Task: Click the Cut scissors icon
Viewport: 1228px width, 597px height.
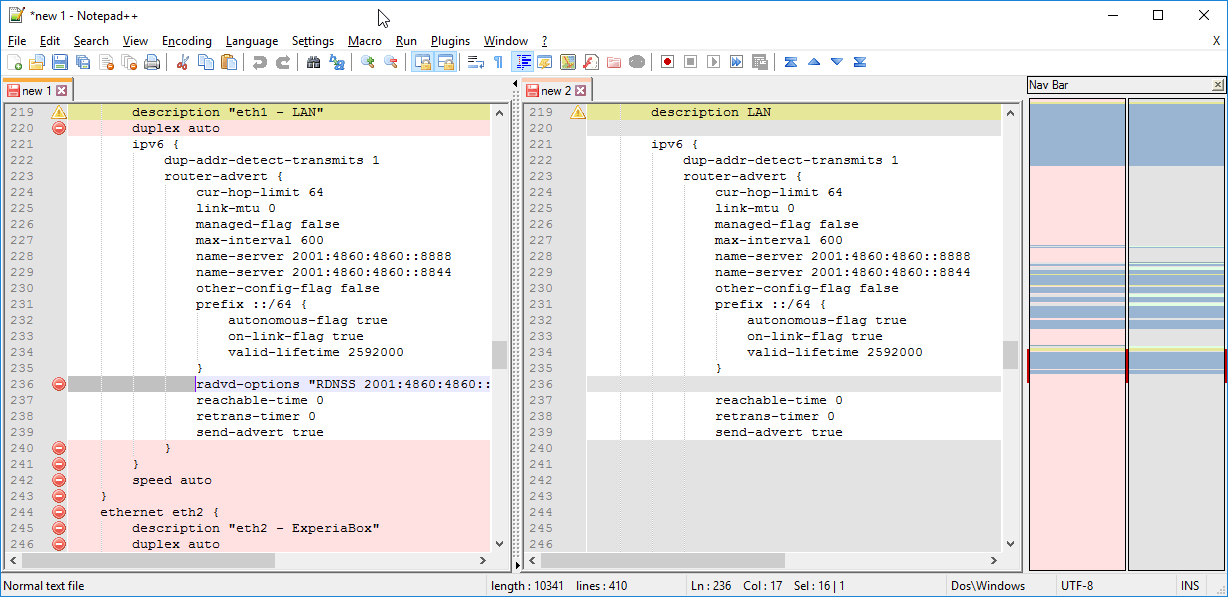Action: (x=182, y=62)
